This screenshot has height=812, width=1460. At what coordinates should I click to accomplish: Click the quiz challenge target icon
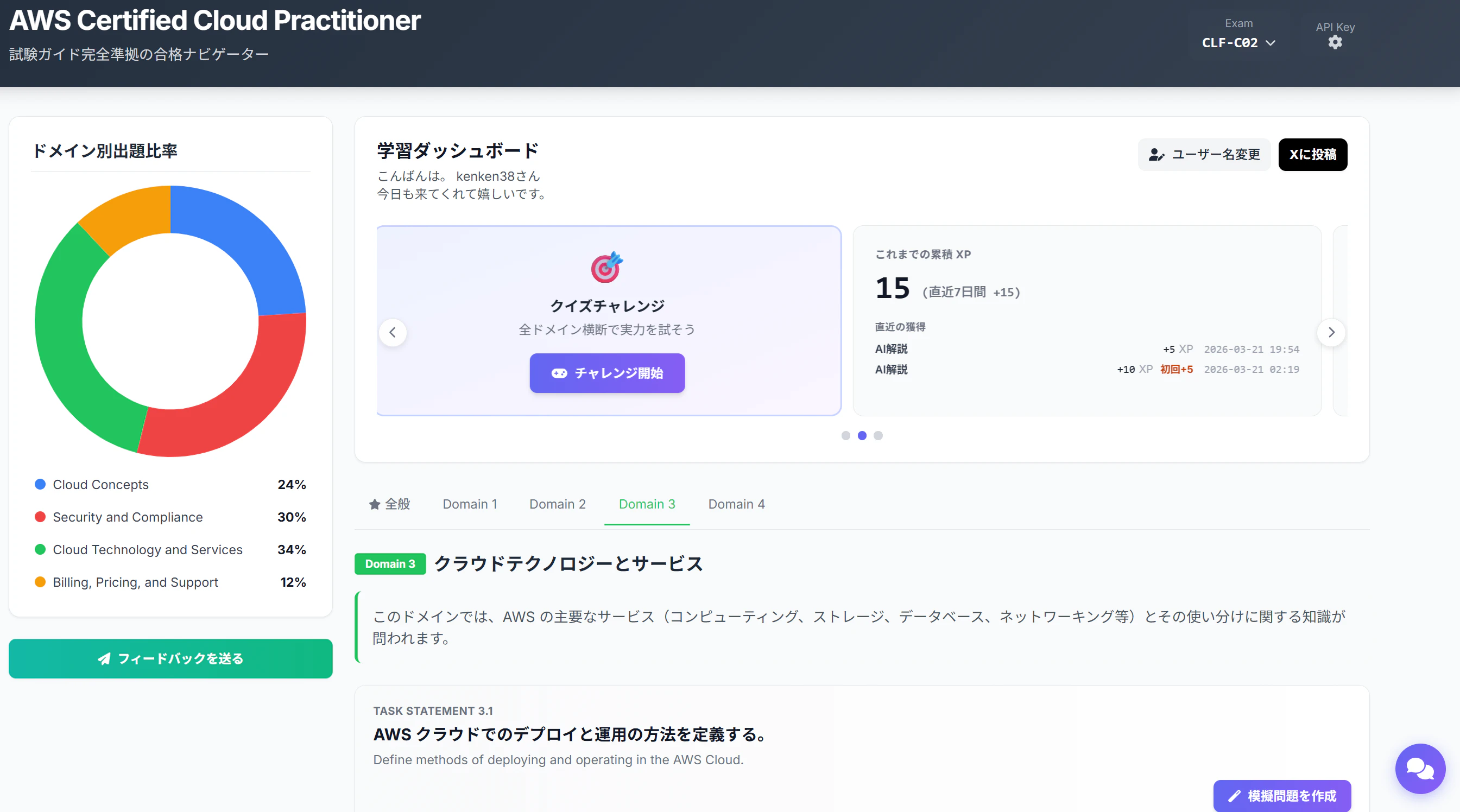click(606, 268)
